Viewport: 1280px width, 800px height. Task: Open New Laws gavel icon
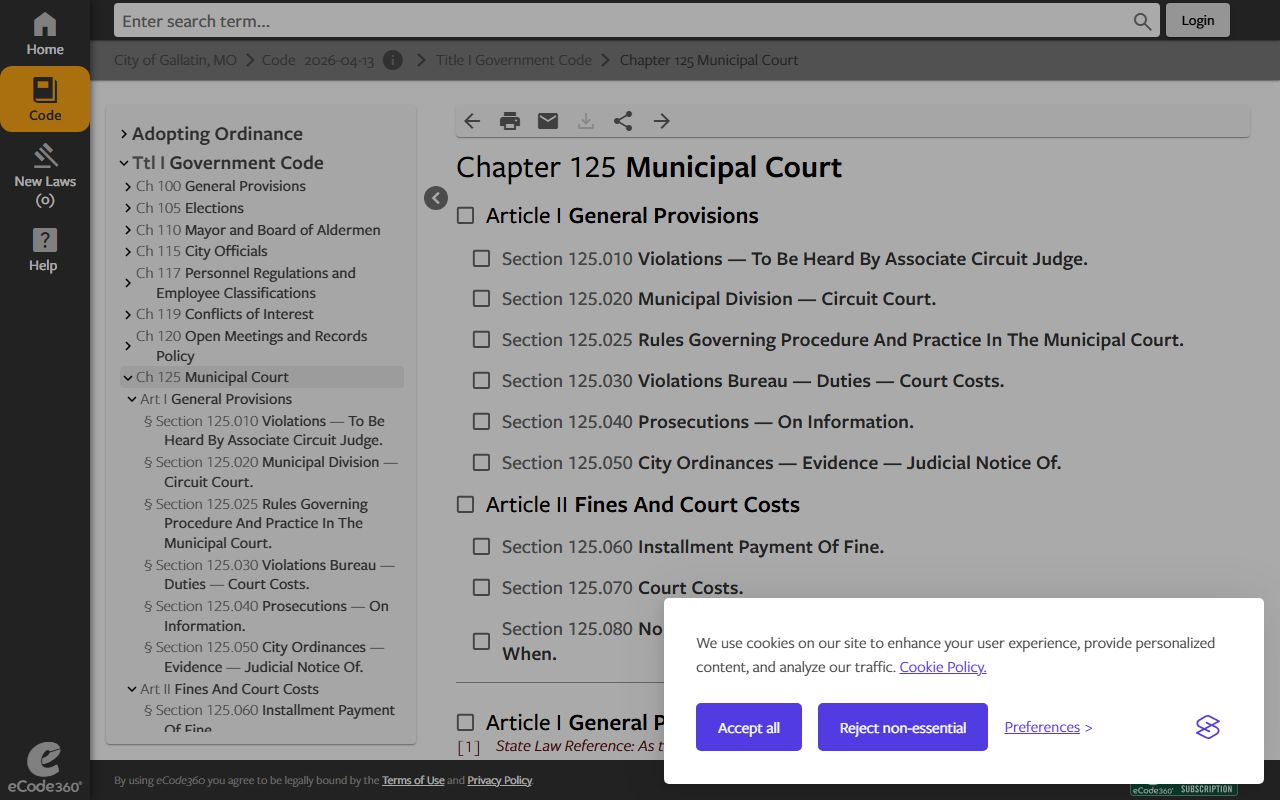click(x=45, y=175)
